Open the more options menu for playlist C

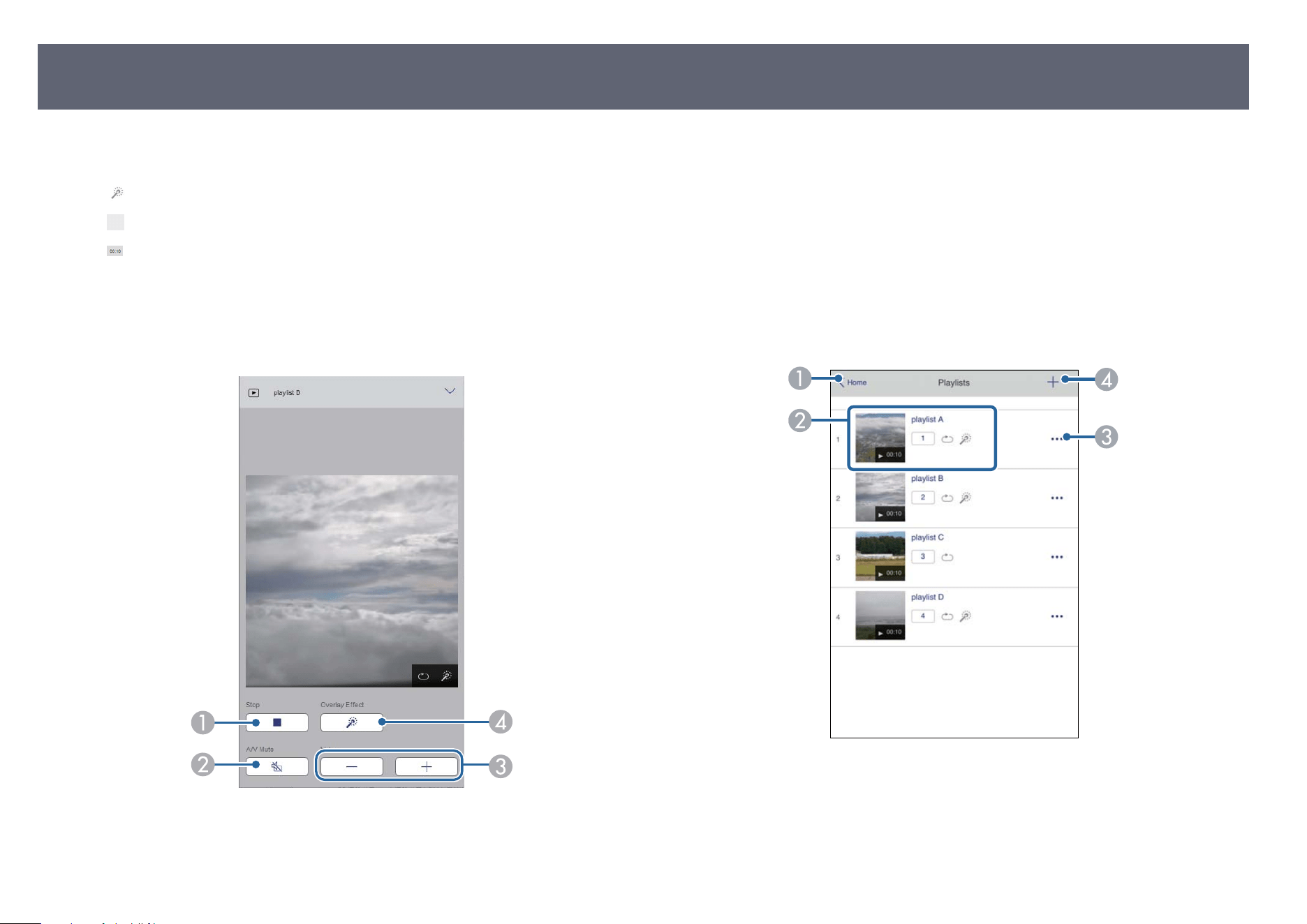(1057, 557)
